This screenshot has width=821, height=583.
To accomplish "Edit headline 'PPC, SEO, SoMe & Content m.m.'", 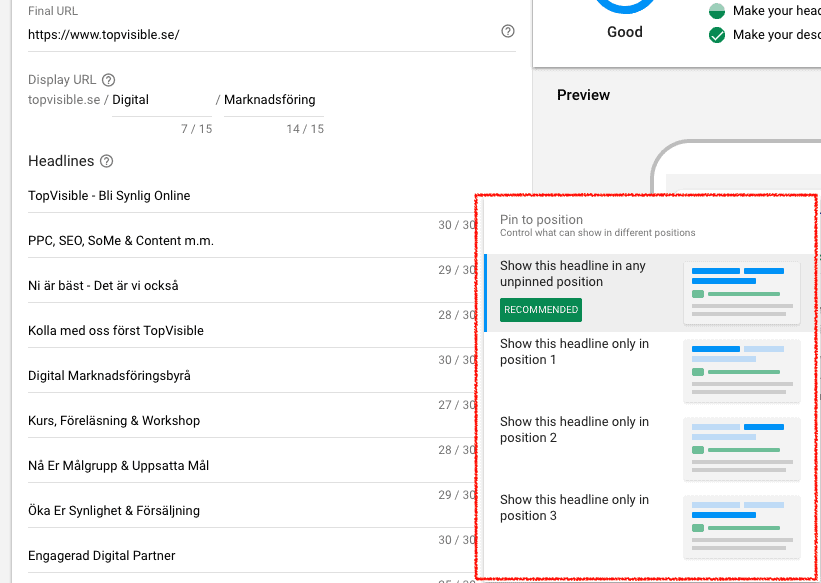I will (251, 241).
